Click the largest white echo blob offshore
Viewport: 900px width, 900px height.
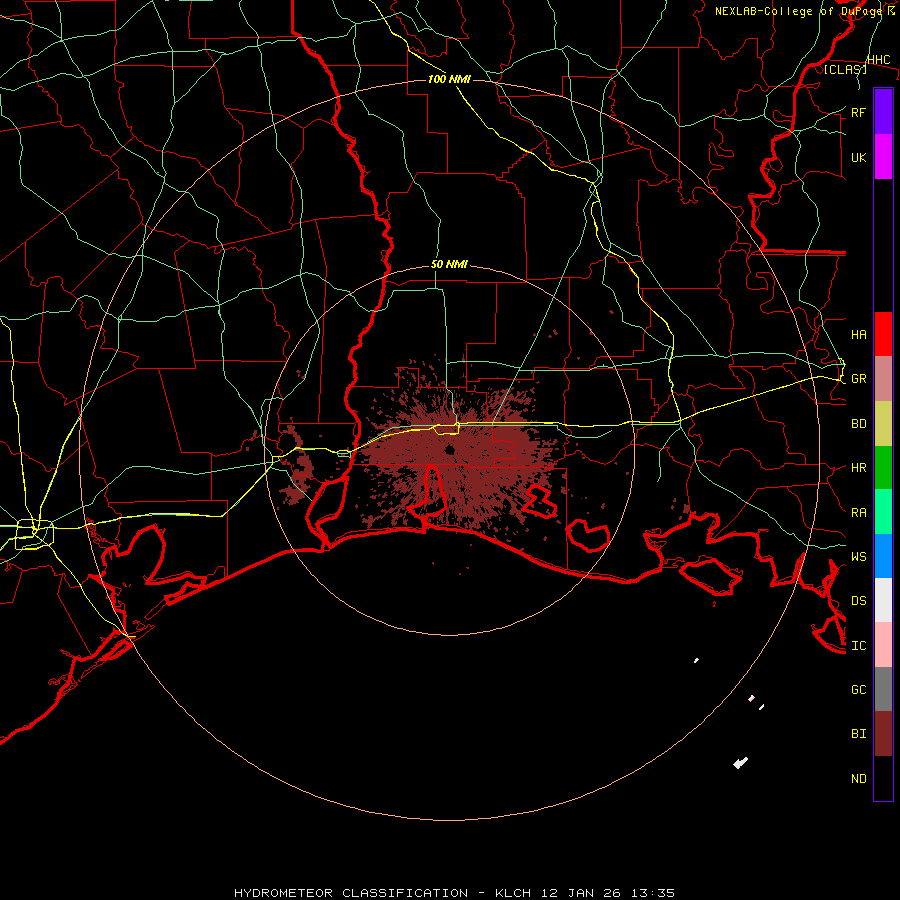(x=741, y=763)
